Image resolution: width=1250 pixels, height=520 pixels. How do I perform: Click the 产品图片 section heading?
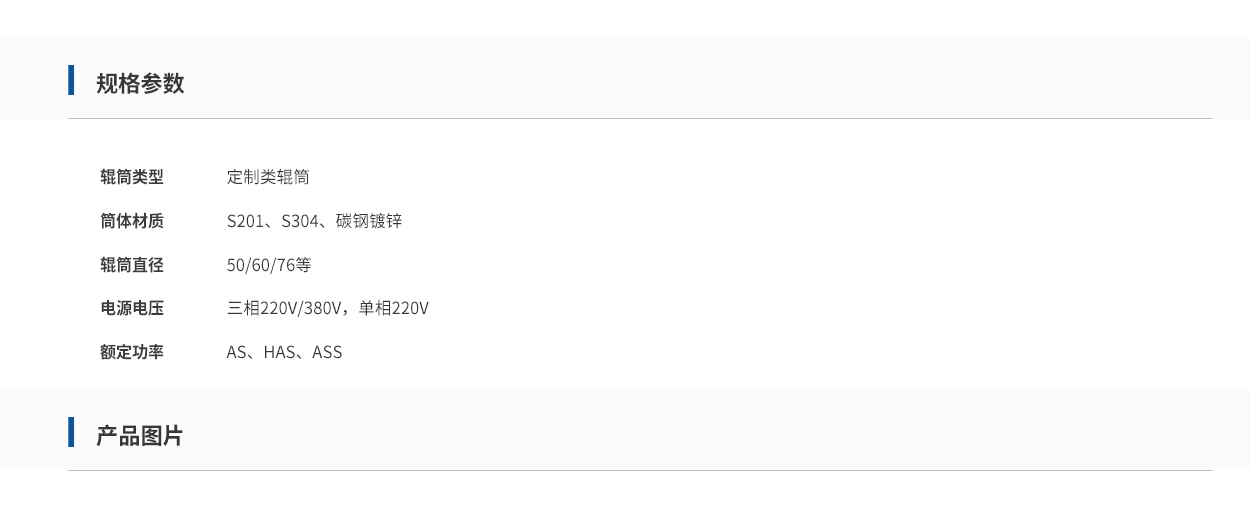[140, 436]
